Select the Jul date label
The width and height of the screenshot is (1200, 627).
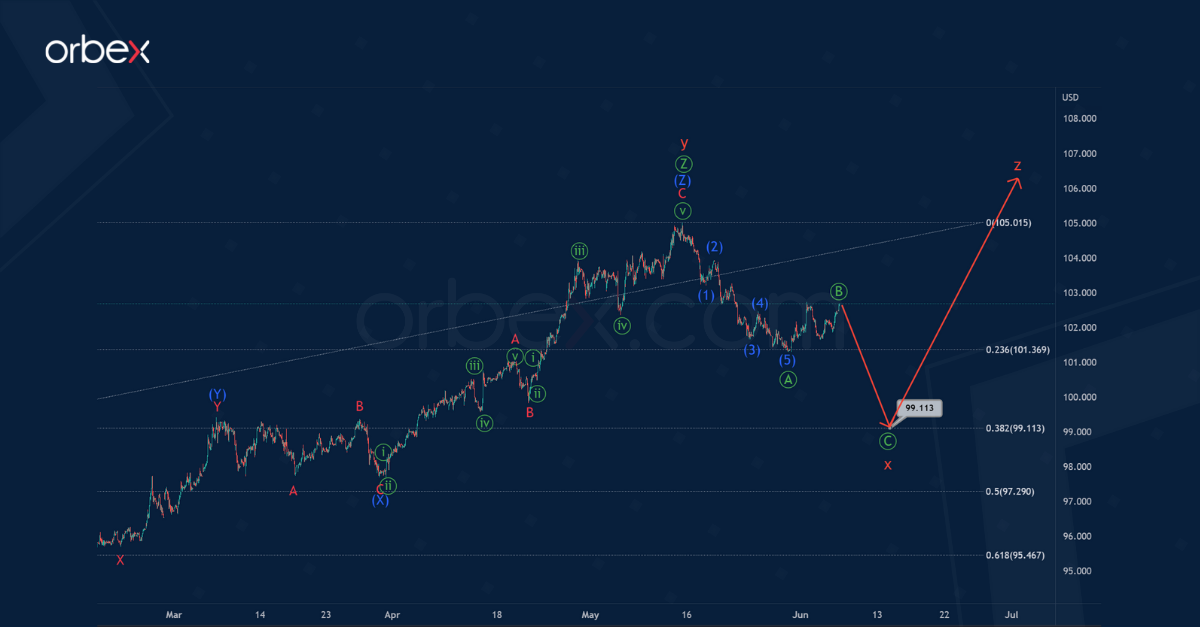click(1011, 614)
